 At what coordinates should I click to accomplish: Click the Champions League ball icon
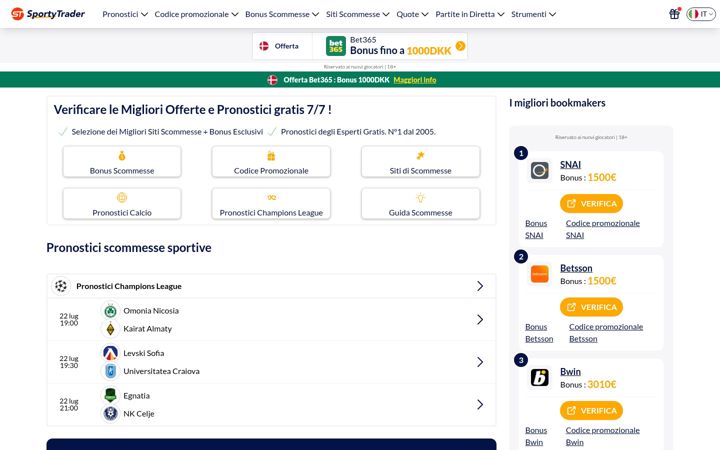61,286
